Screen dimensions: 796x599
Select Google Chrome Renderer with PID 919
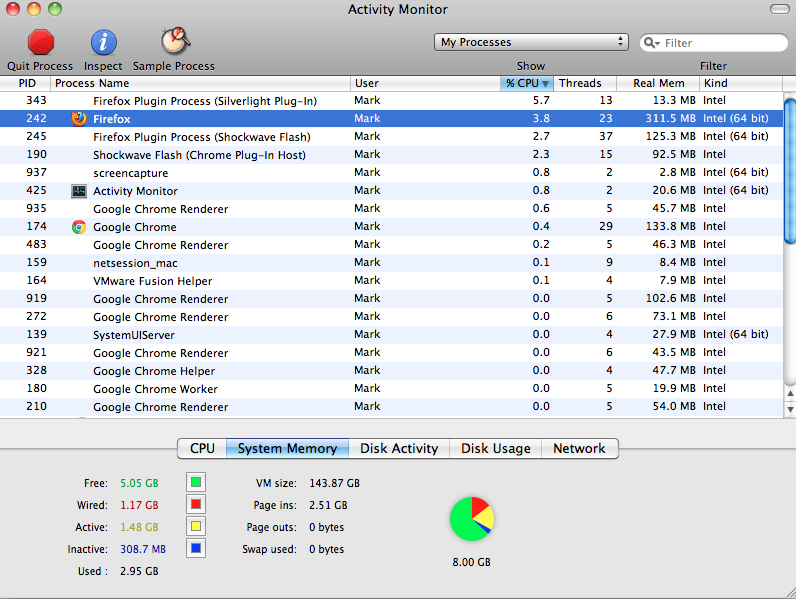[x=391, y=298]
